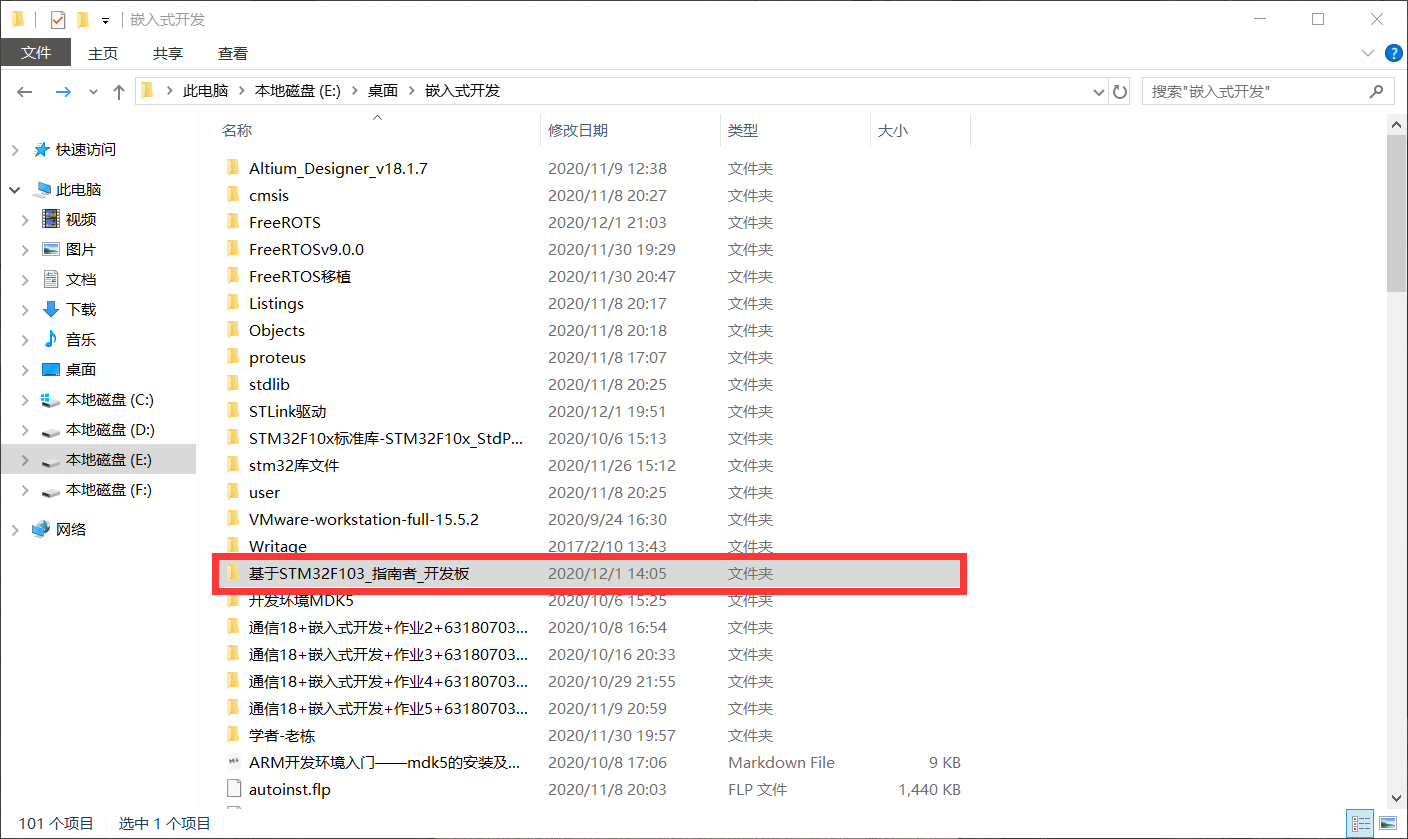Screen dimensions: 1408x839
Task: Expand the 快速访问 section in sidebar
Action: [x=14, y=149]
